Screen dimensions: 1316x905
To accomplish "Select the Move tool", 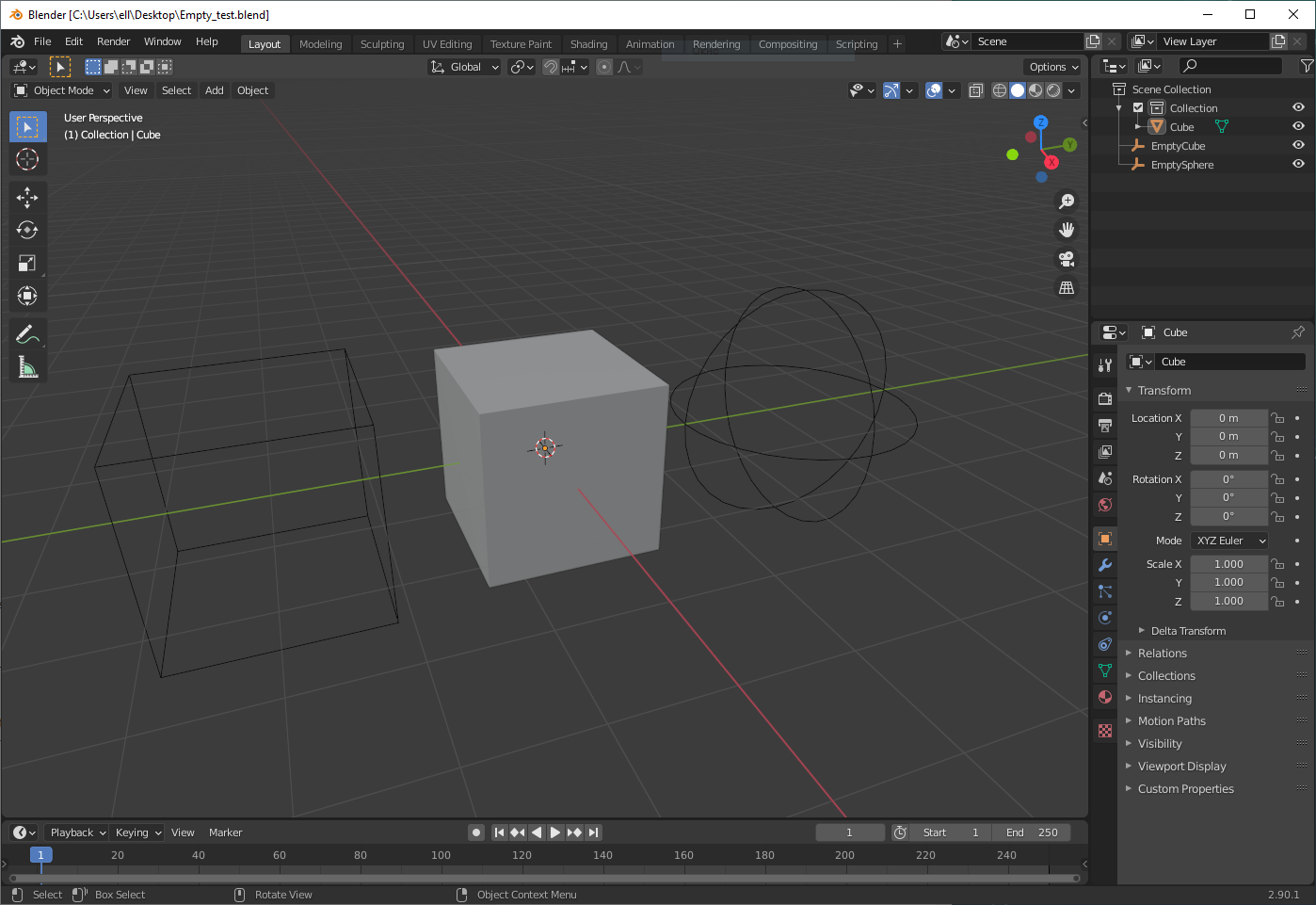I will [x=27, y=197].
